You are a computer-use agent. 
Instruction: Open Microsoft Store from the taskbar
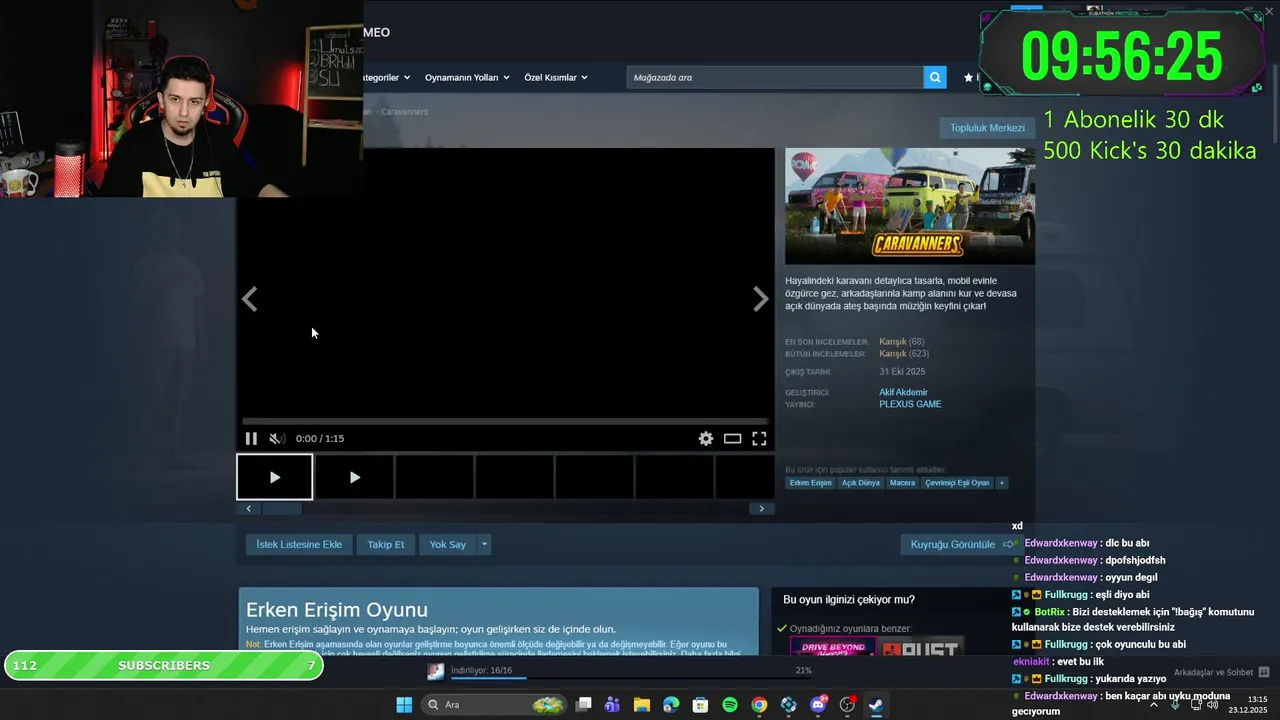pos(701,705)
